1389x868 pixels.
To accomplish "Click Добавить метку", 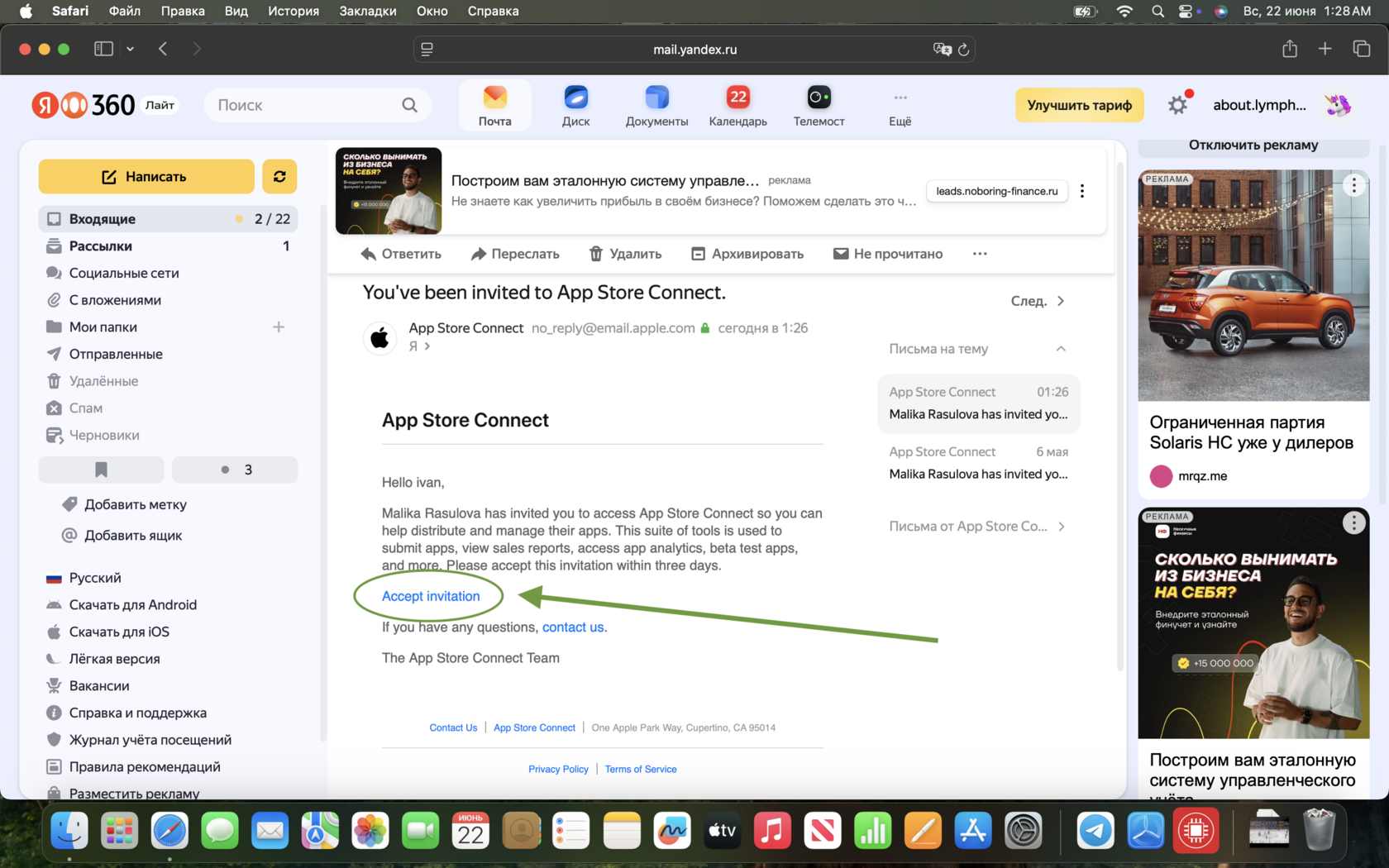I will (125, 504).
